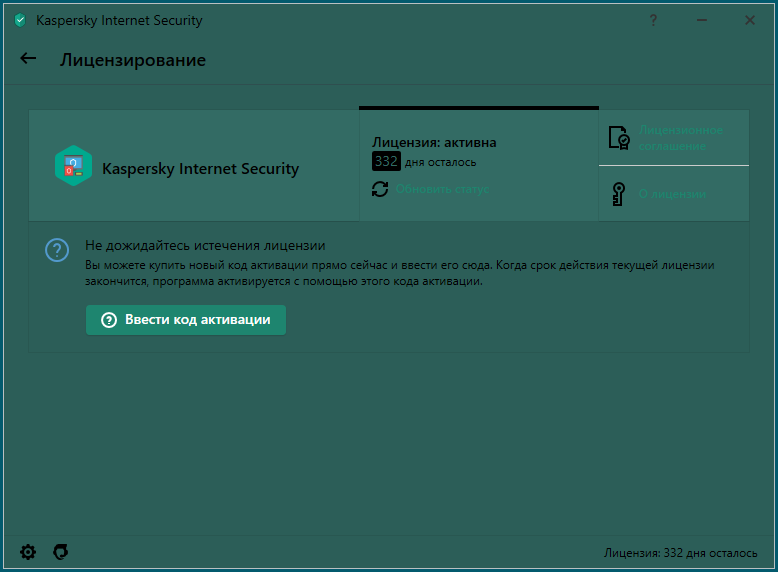
Task: Click the Kaspersky Internet Security hexagon logo
Action: [x=73, y=166]
